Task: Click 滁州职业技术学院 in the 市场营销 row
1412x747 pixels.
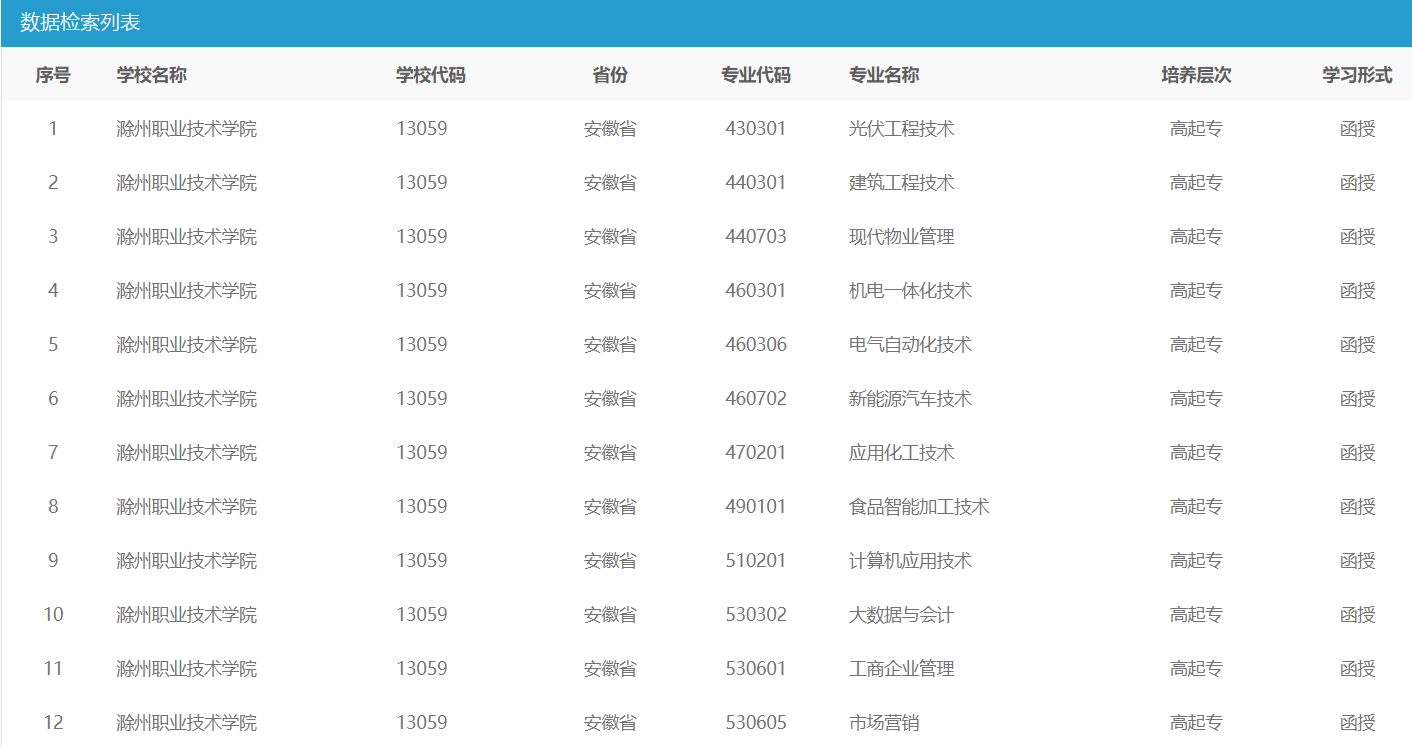Action: click(x=187, y=723)
